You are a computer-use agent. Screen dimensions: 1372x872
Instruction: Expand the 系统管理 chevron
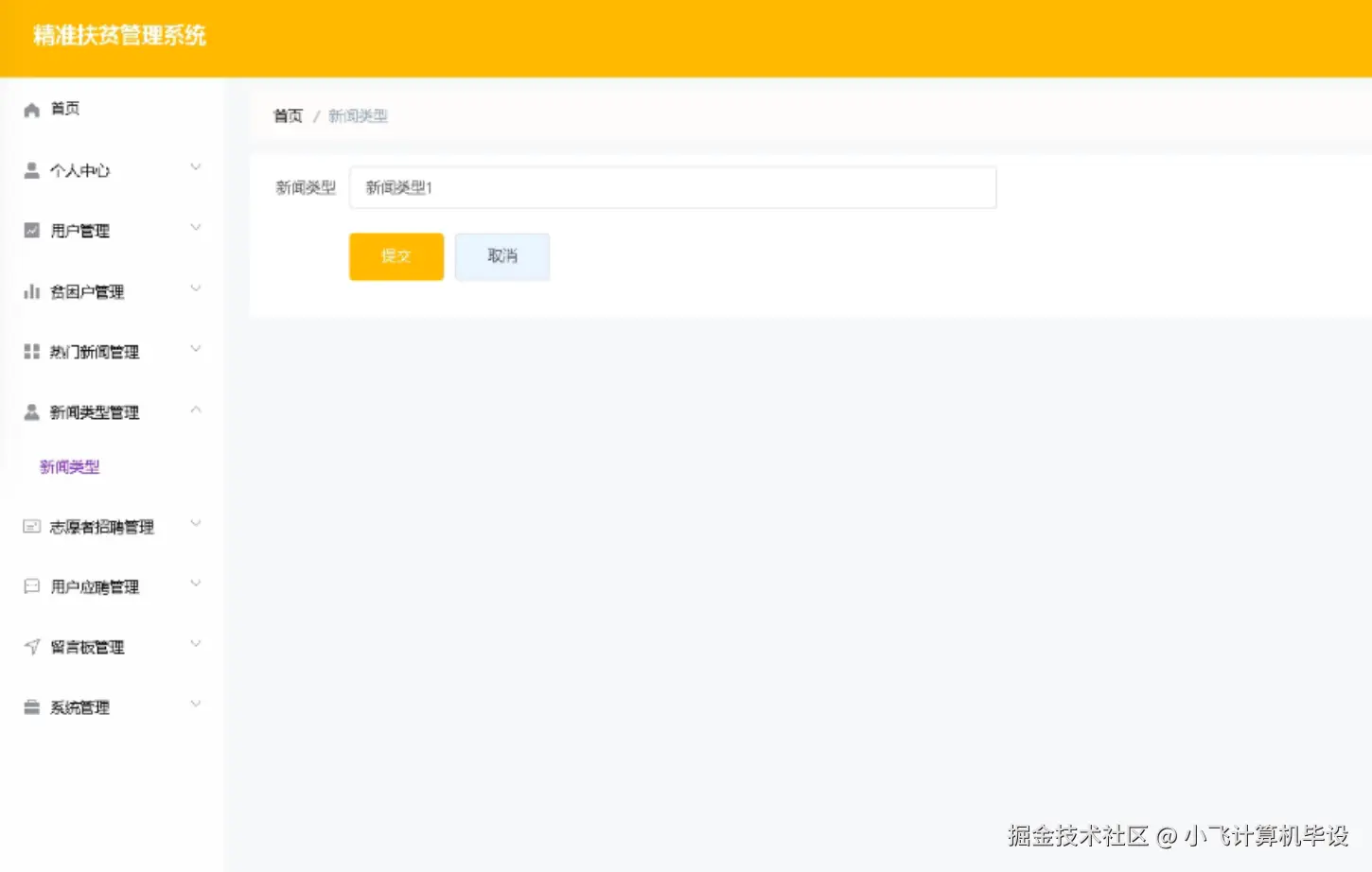click(196, 705)
